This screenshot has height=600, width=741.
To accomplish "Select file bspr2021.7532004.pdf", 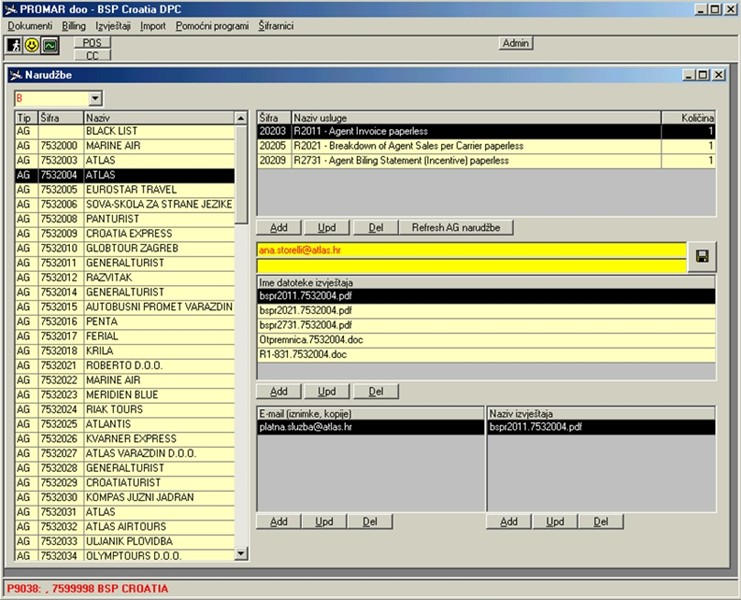I will 486,311.
